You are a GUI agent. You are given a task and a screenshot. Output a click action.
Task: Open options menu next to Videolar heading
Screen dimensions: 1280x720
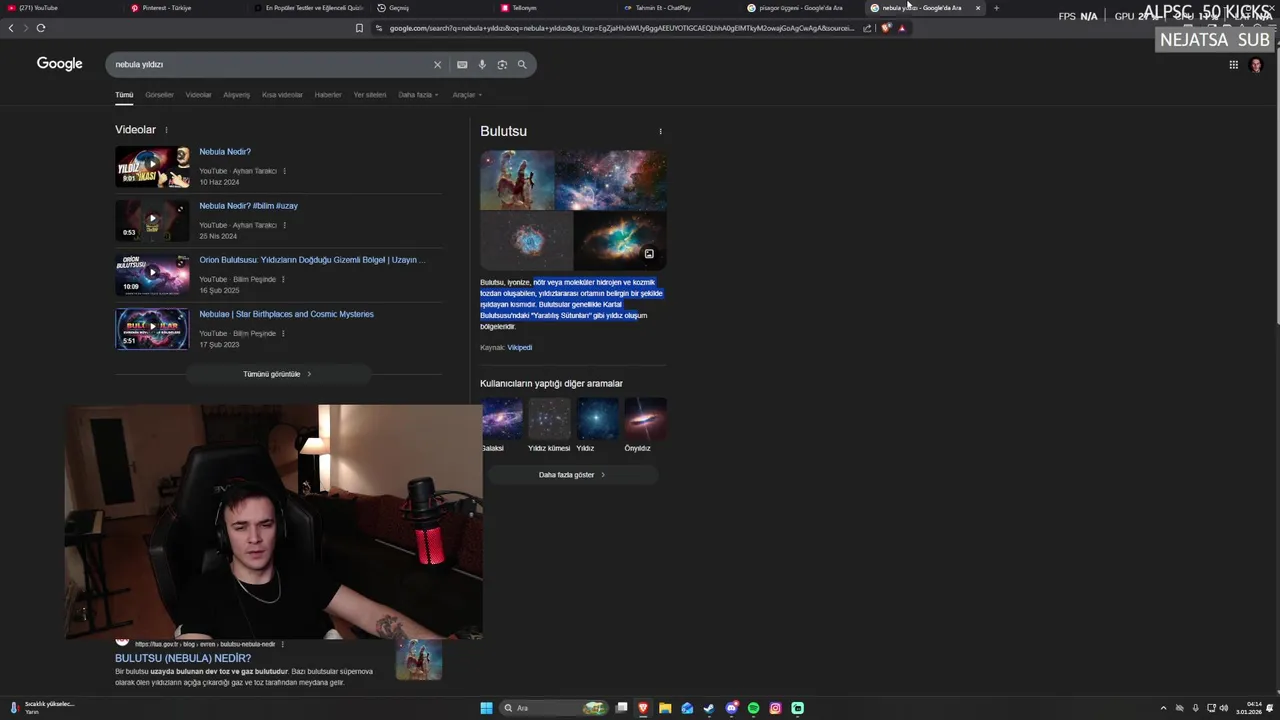166,130
